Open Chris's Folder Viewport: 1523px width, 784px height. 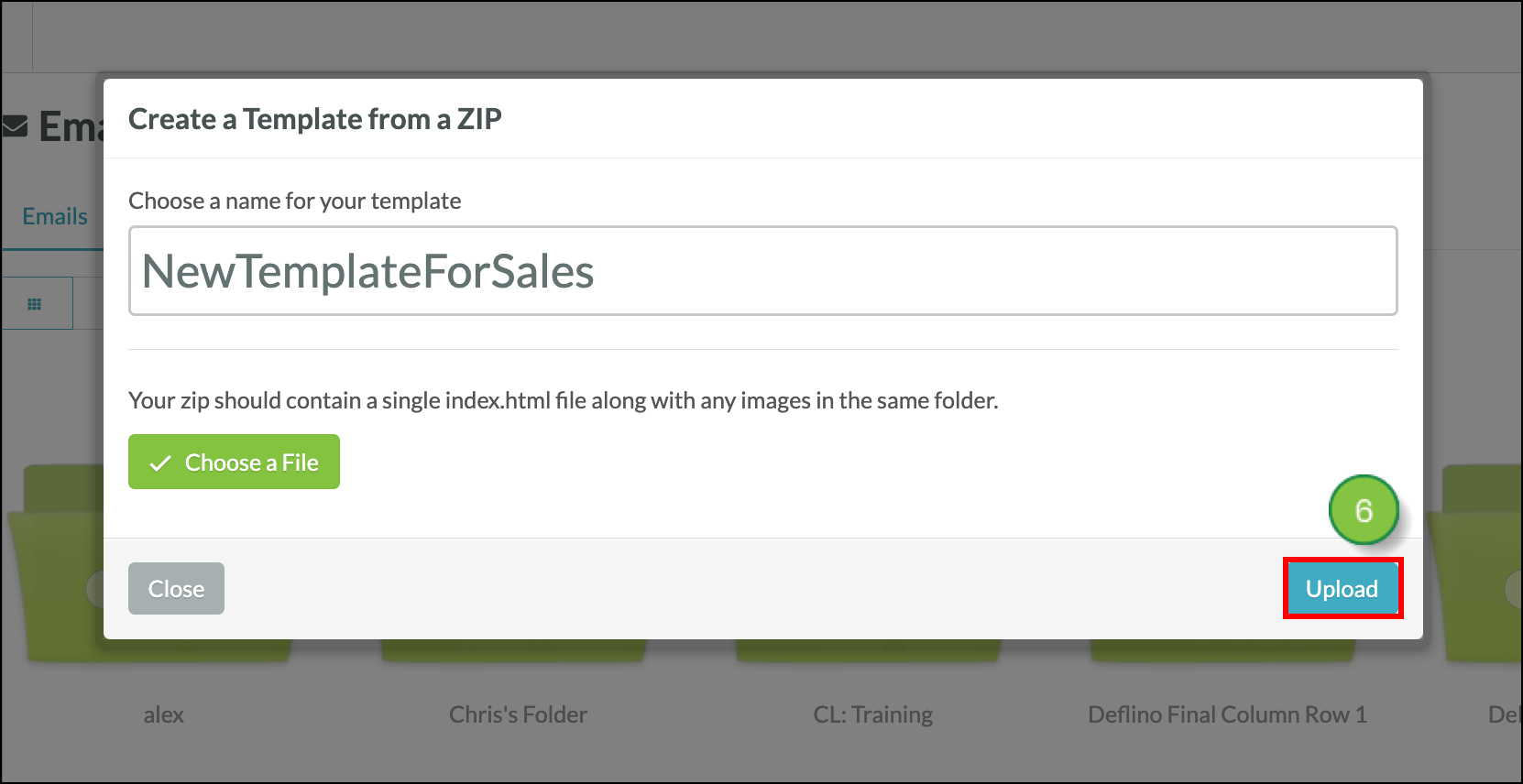point(518,714)
